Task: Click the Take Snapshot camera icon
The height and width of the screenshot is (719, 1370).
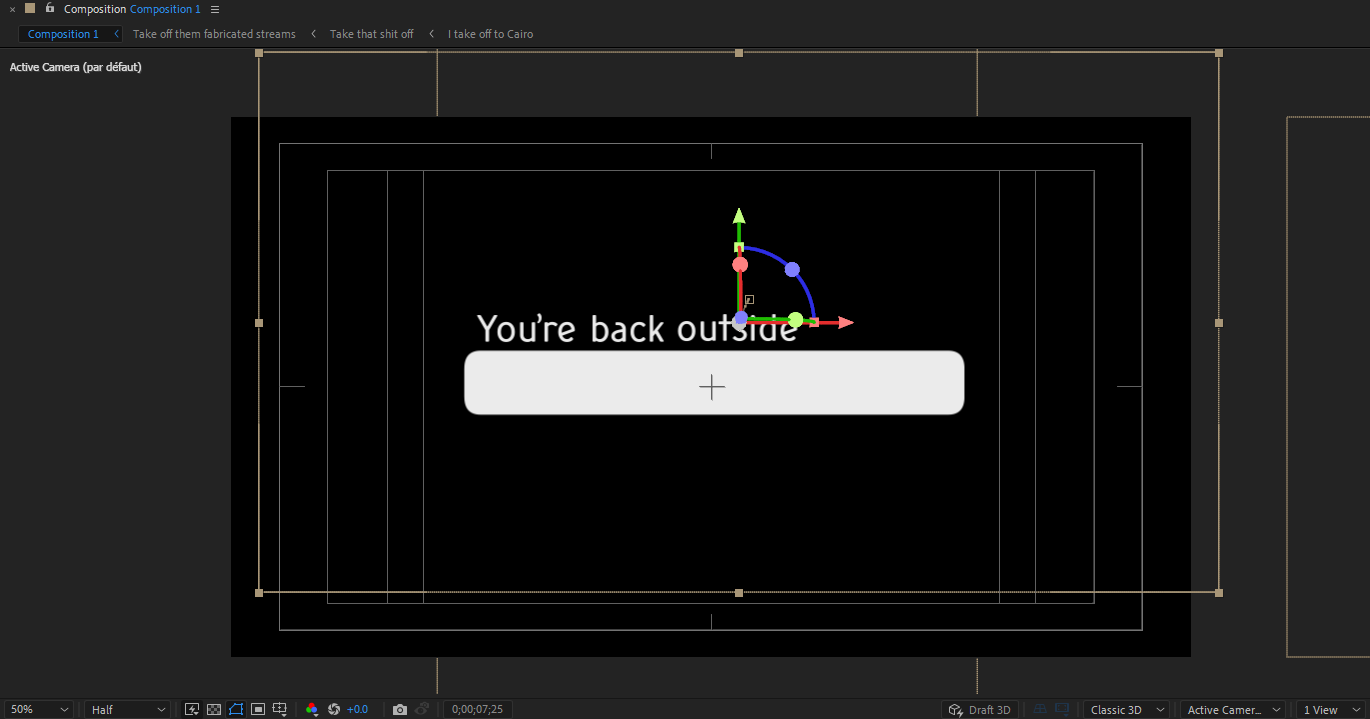Action: tap(400, 710)
